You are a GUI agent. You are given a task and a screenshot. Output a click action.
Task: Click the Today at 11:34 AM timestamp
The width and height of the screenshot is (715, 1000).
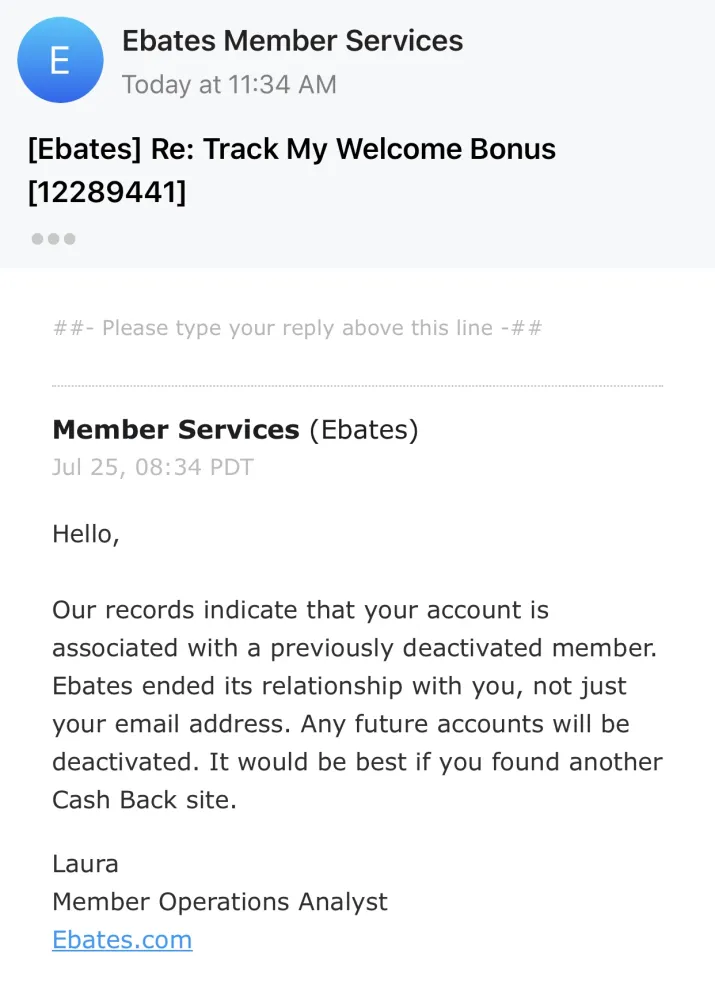[x=229, y=85]
